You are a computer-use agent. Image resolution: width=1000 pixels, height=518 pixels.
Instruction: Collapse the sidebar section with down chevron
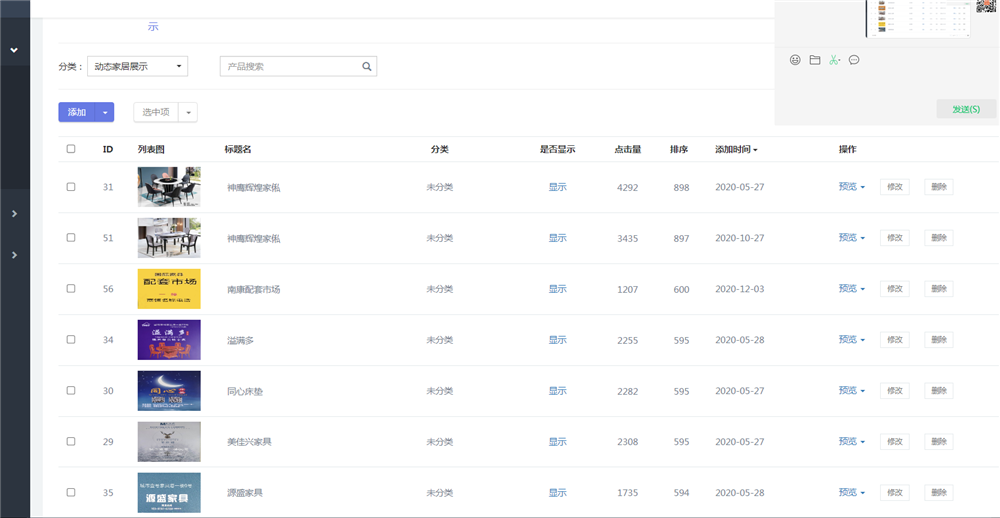click(14, 50)
